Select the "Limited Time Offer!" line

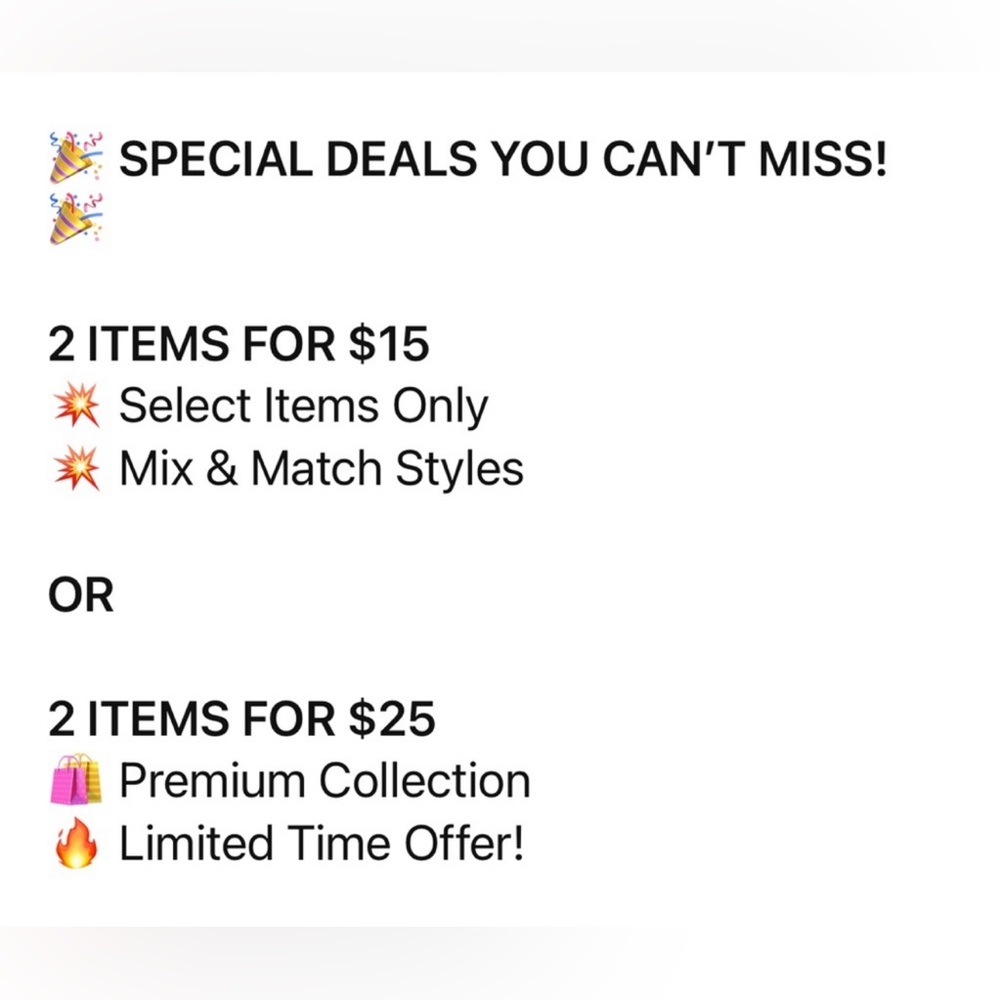(x=321, y=844)
